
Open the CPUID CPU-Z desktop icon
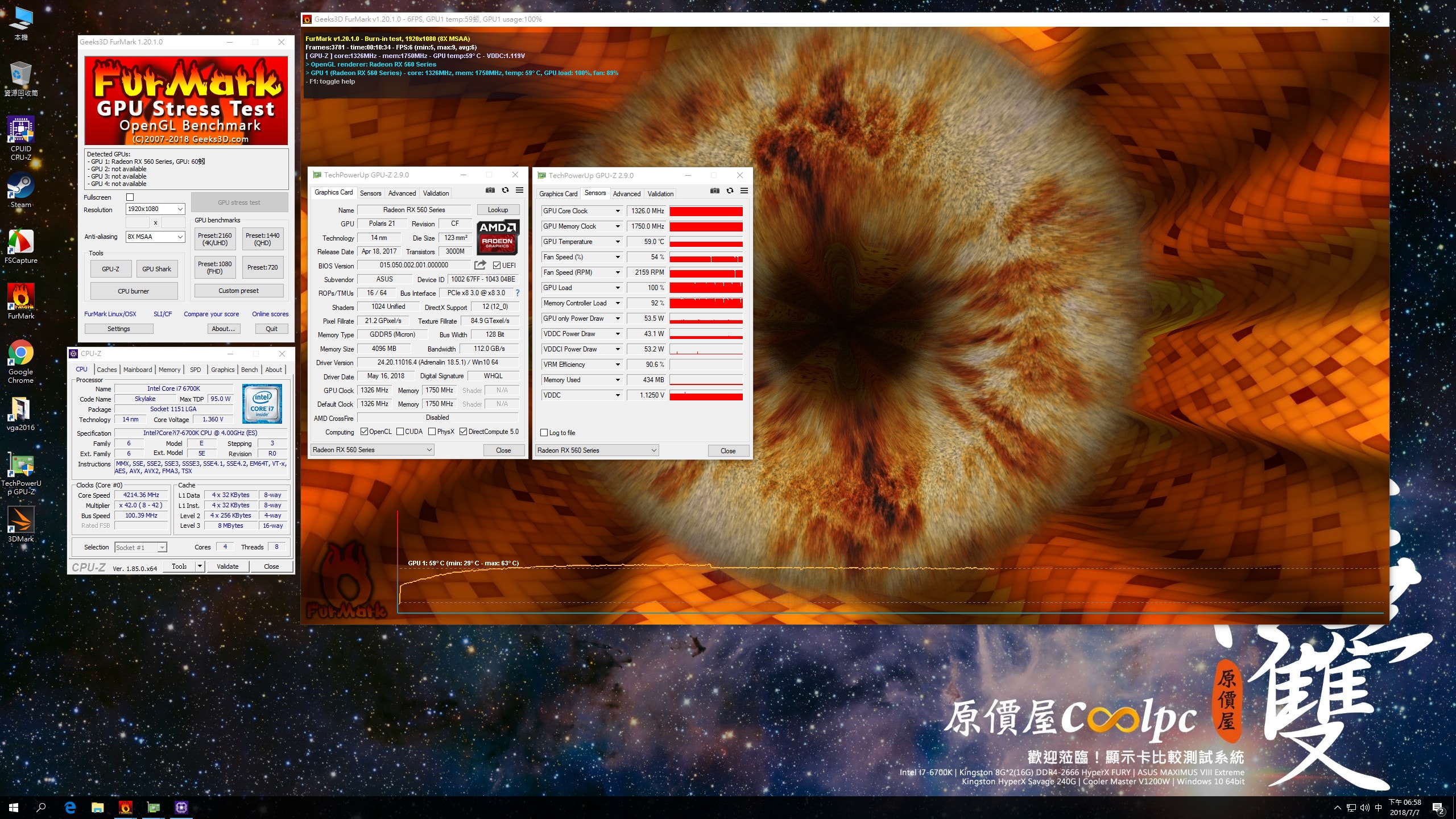click(21, 138)
